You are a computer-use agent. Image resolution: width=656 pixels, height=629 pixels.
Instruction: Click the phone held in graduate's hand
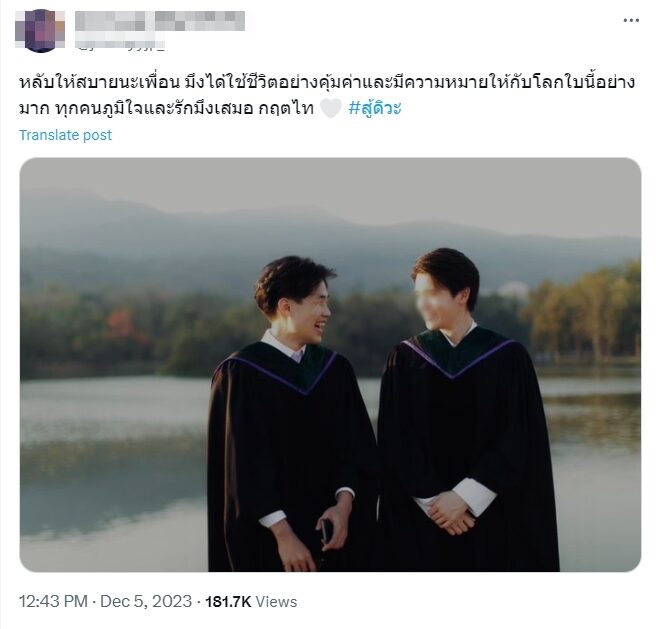coord(325,531)
